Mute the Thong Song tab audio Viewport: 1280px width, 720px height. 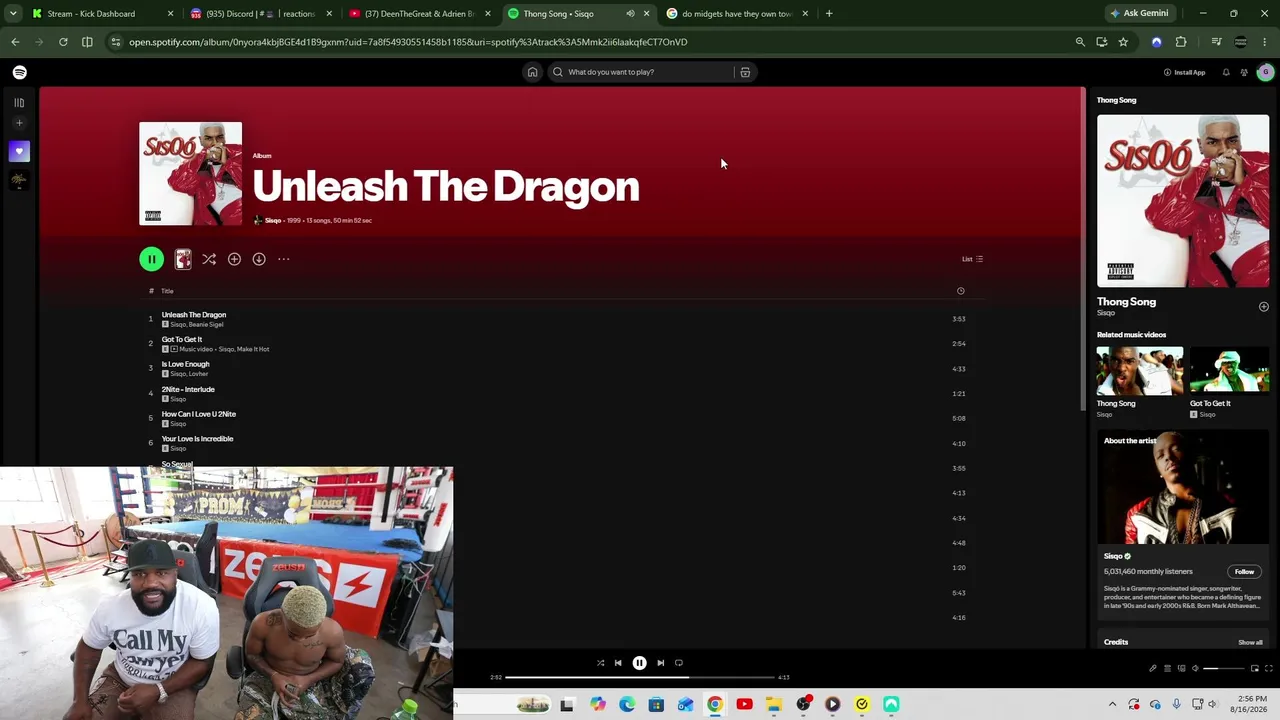630,14
